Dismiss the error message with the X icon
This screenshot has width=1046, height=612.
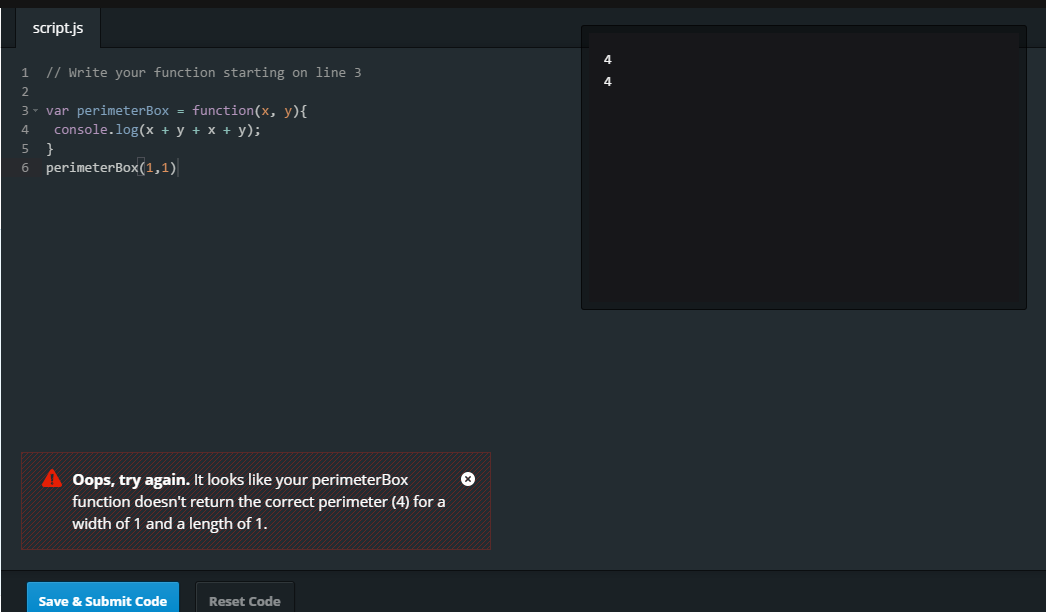[x=467, y=479]
